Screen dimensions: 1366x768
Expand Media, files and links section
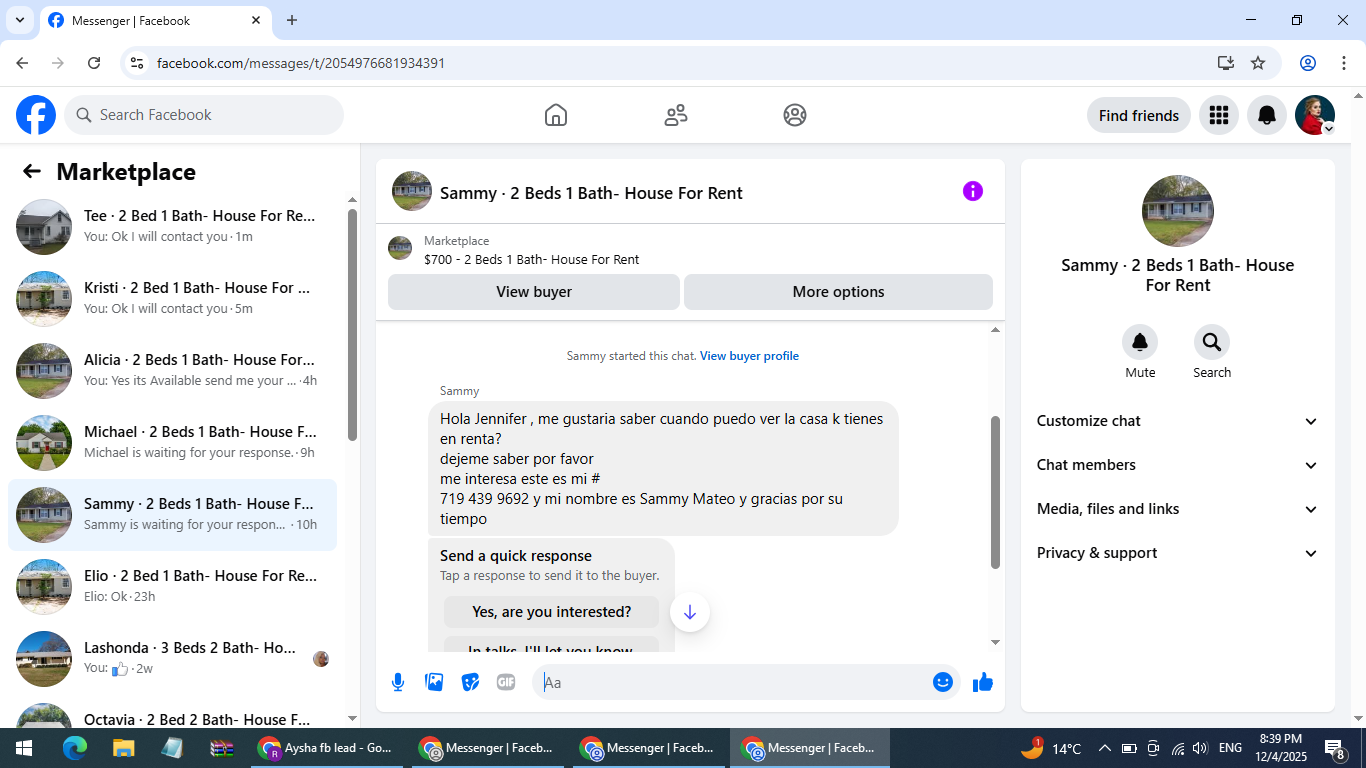[x=1178, y=509]
